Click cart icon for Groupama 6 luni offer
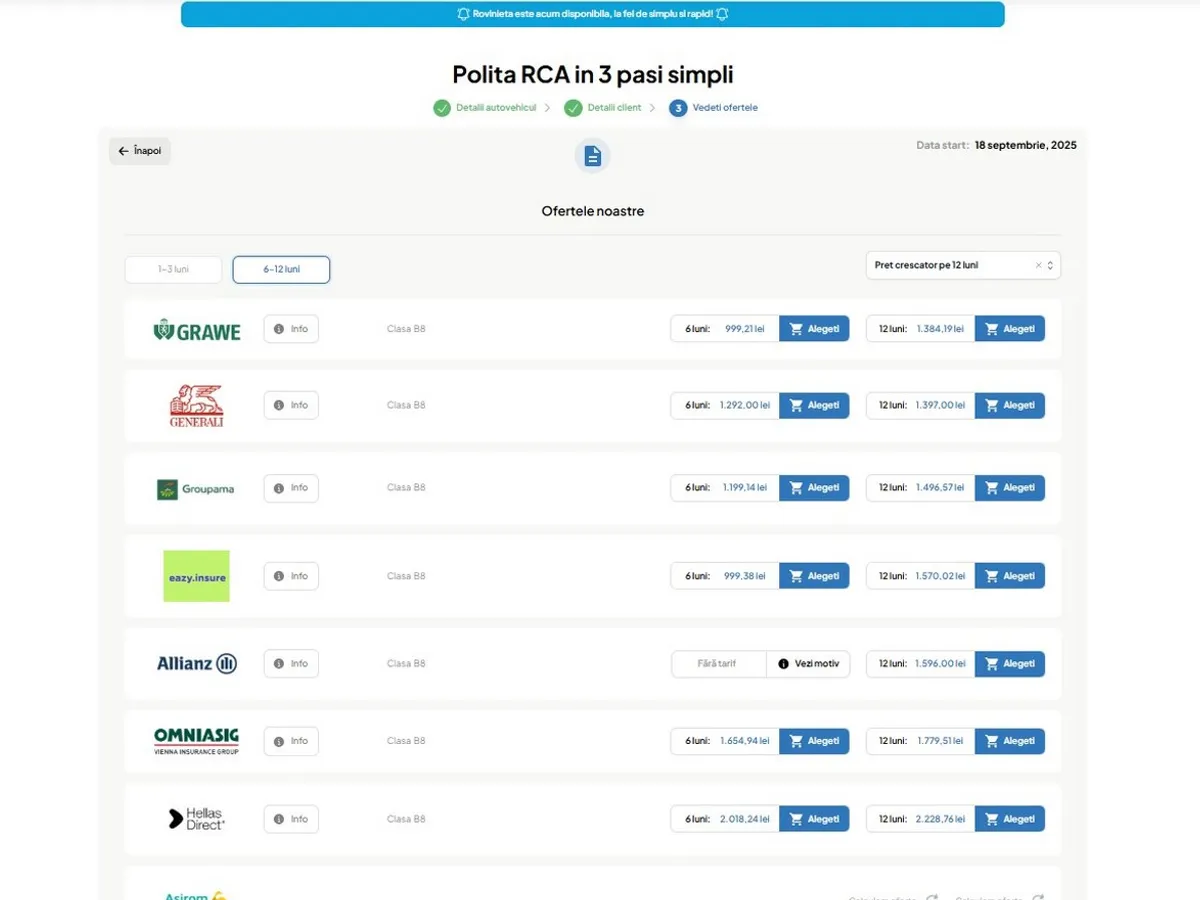Image resolution: width=1200 pixels, height=900 pixels. tap(796, 488)
